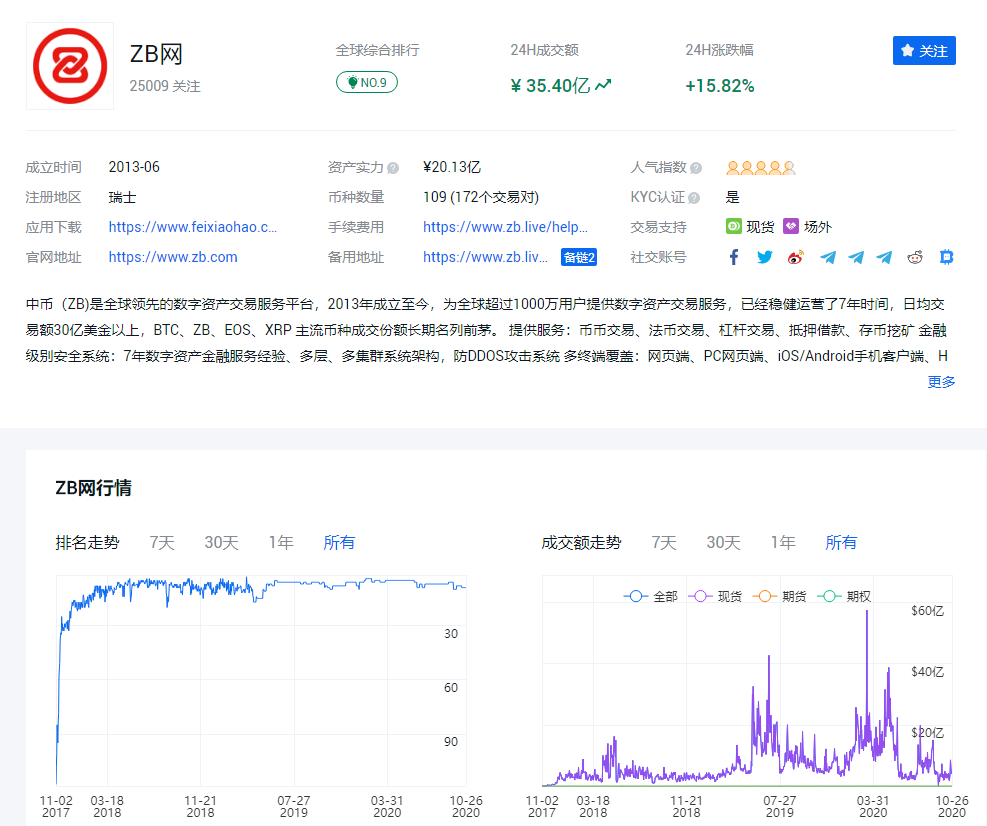Image resolution: width=987 pixels, height=826 pixels.
Task: Click the ZB网行情 section heading
Action: [x=93, y=488]
